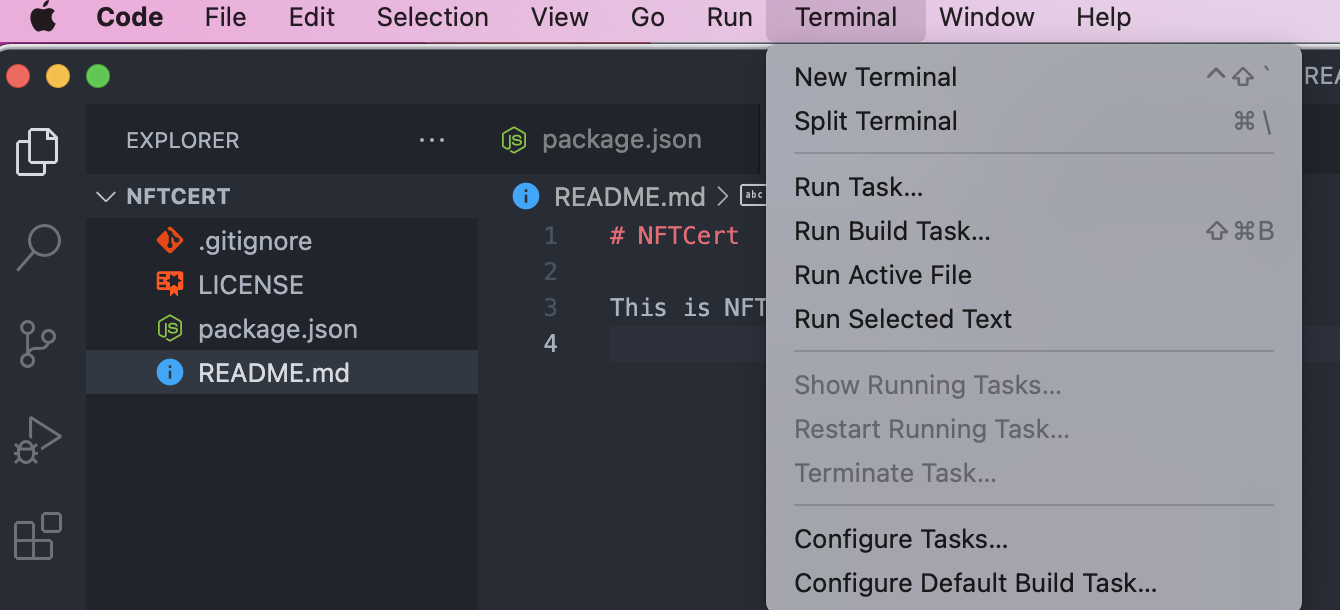Viewport: 1340px width, 610px height.
Task: Open the Window menu
Action: click(986, 17)
